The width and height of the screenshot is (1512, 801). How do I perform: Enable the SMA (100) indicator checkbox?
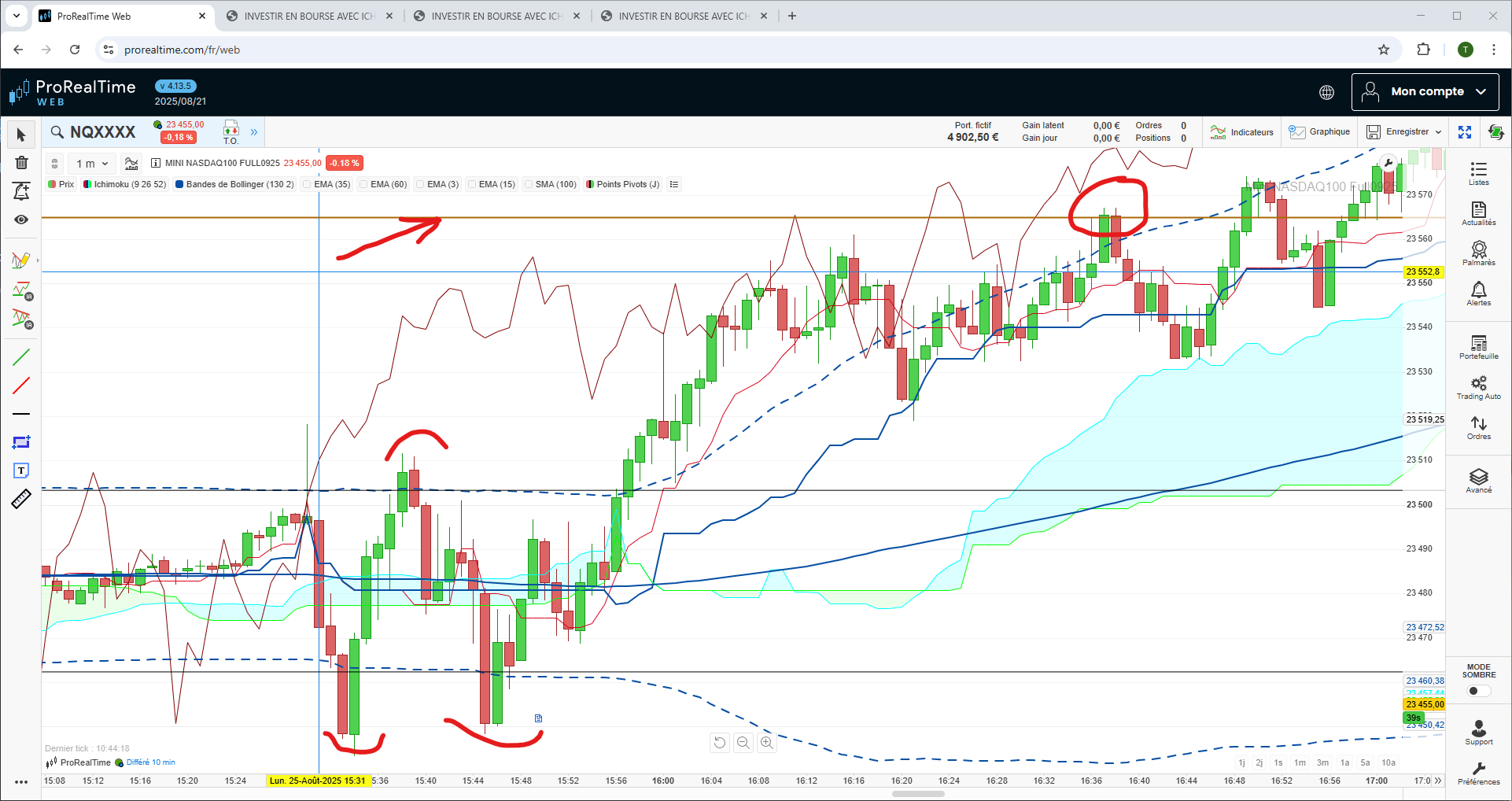click(x=529, y=185)
